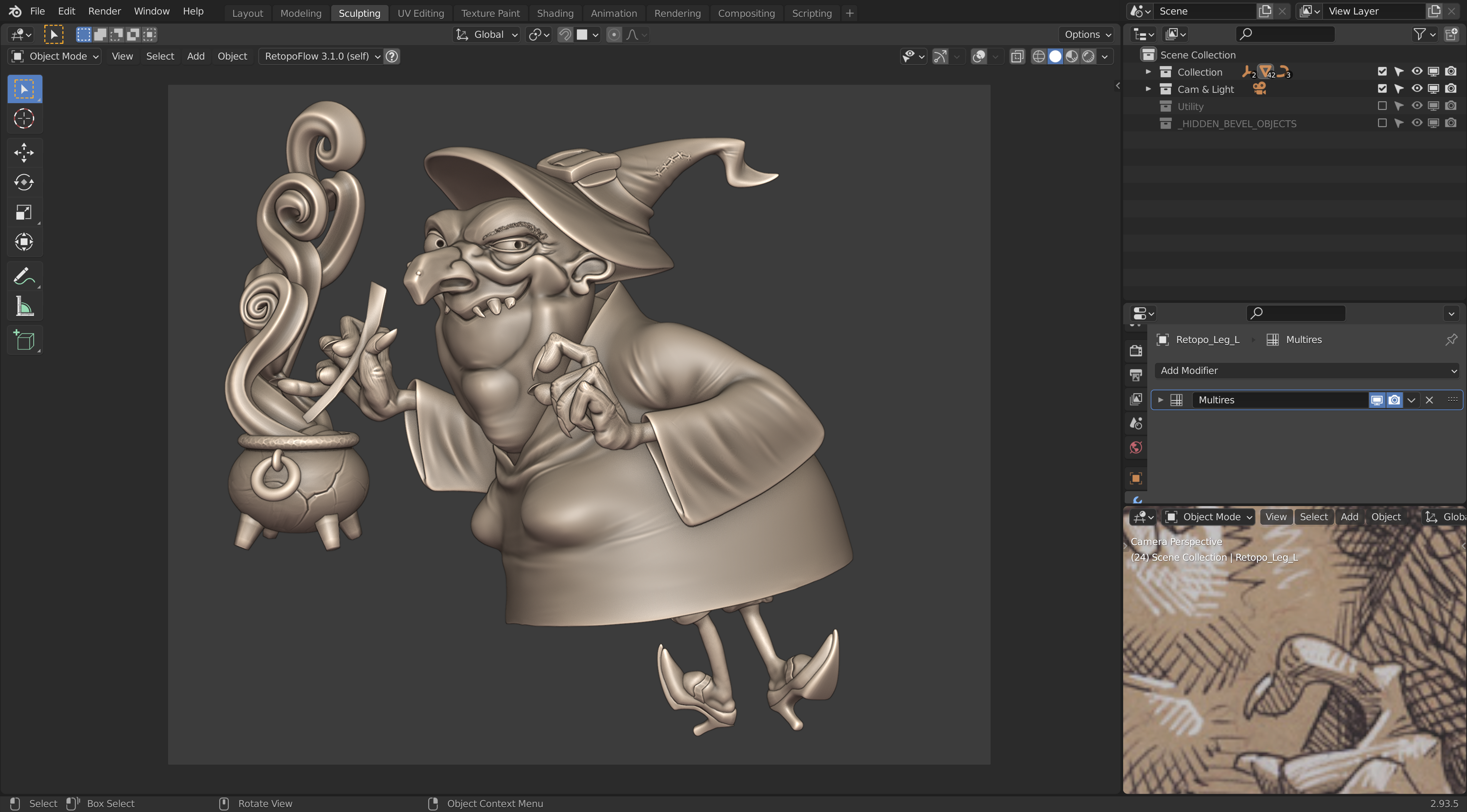The image size is (1467, 812).
Task: Select the Add Cube tool
Action: pos(24,341)
